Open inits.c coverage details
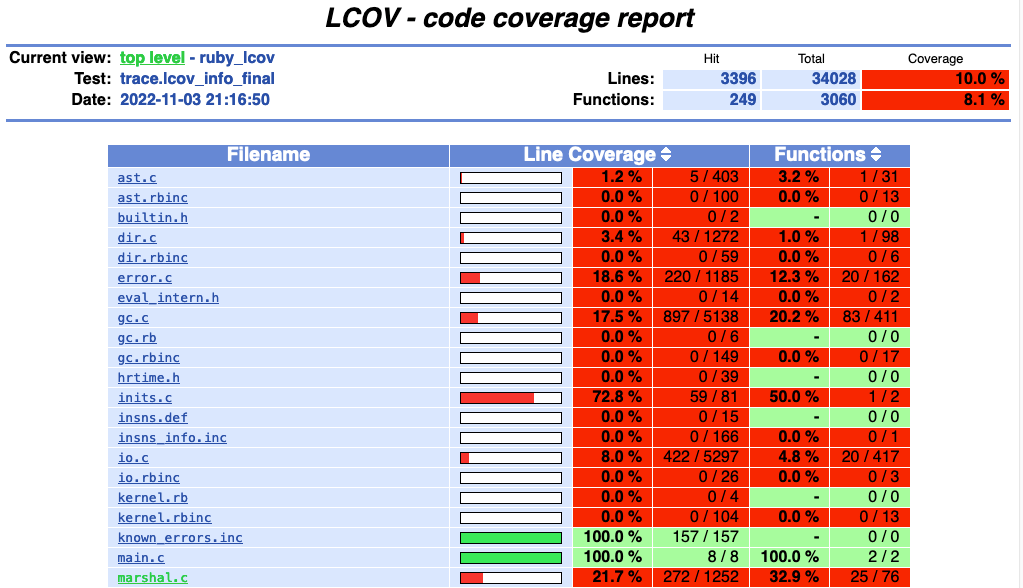 point(145,398)
